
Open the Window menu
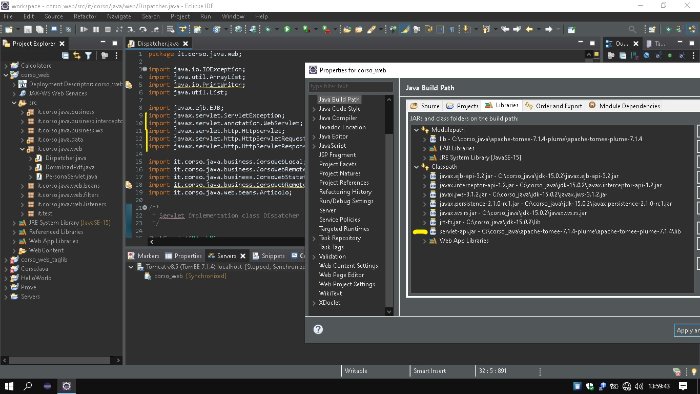pos(233,16)
